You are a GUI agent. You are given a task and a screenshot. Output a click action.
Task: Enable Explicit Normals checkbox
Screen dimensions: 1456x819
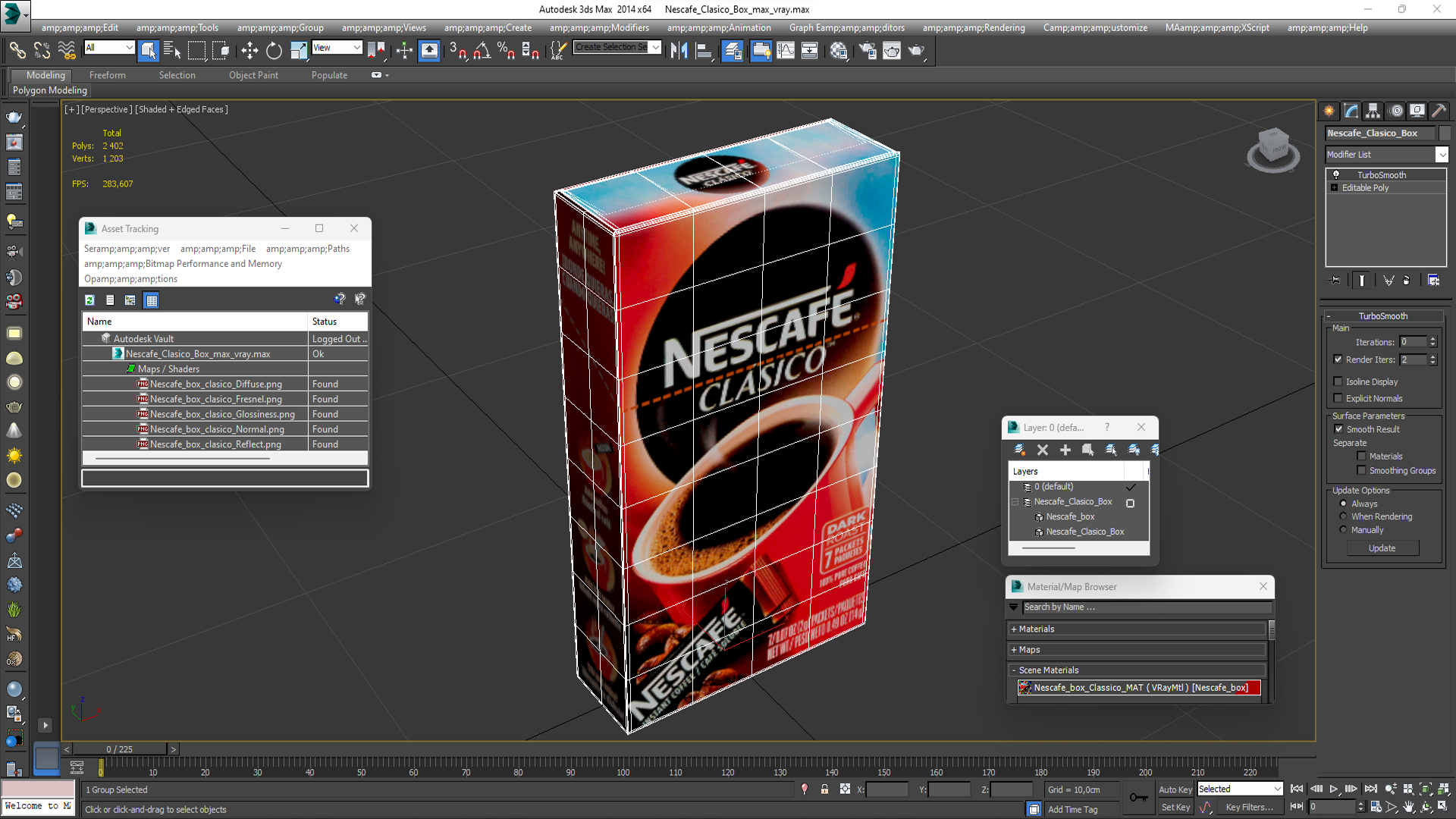coord(1338,398)
